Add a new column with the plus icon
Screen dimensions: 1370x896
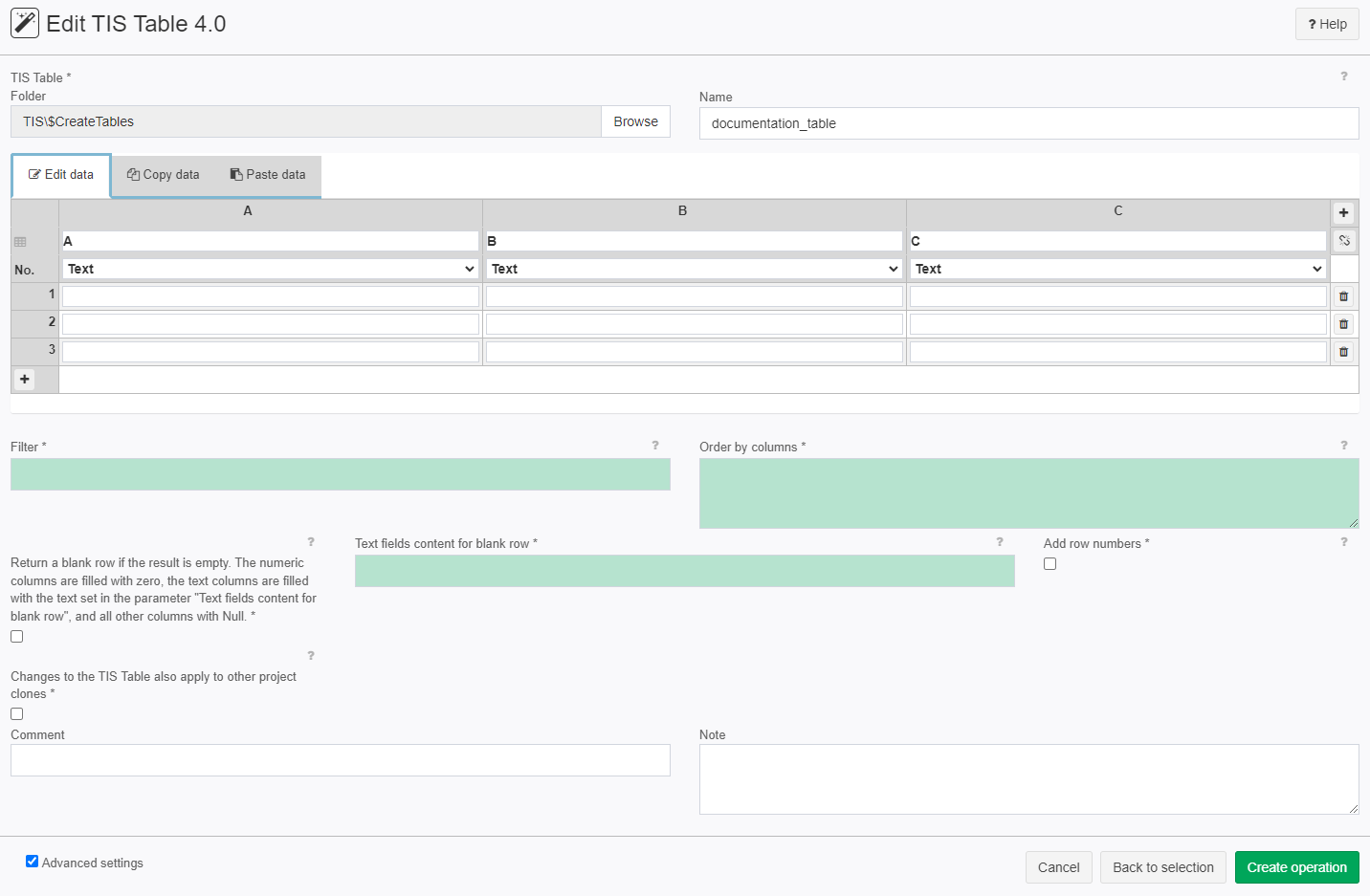click(1343, 212)
